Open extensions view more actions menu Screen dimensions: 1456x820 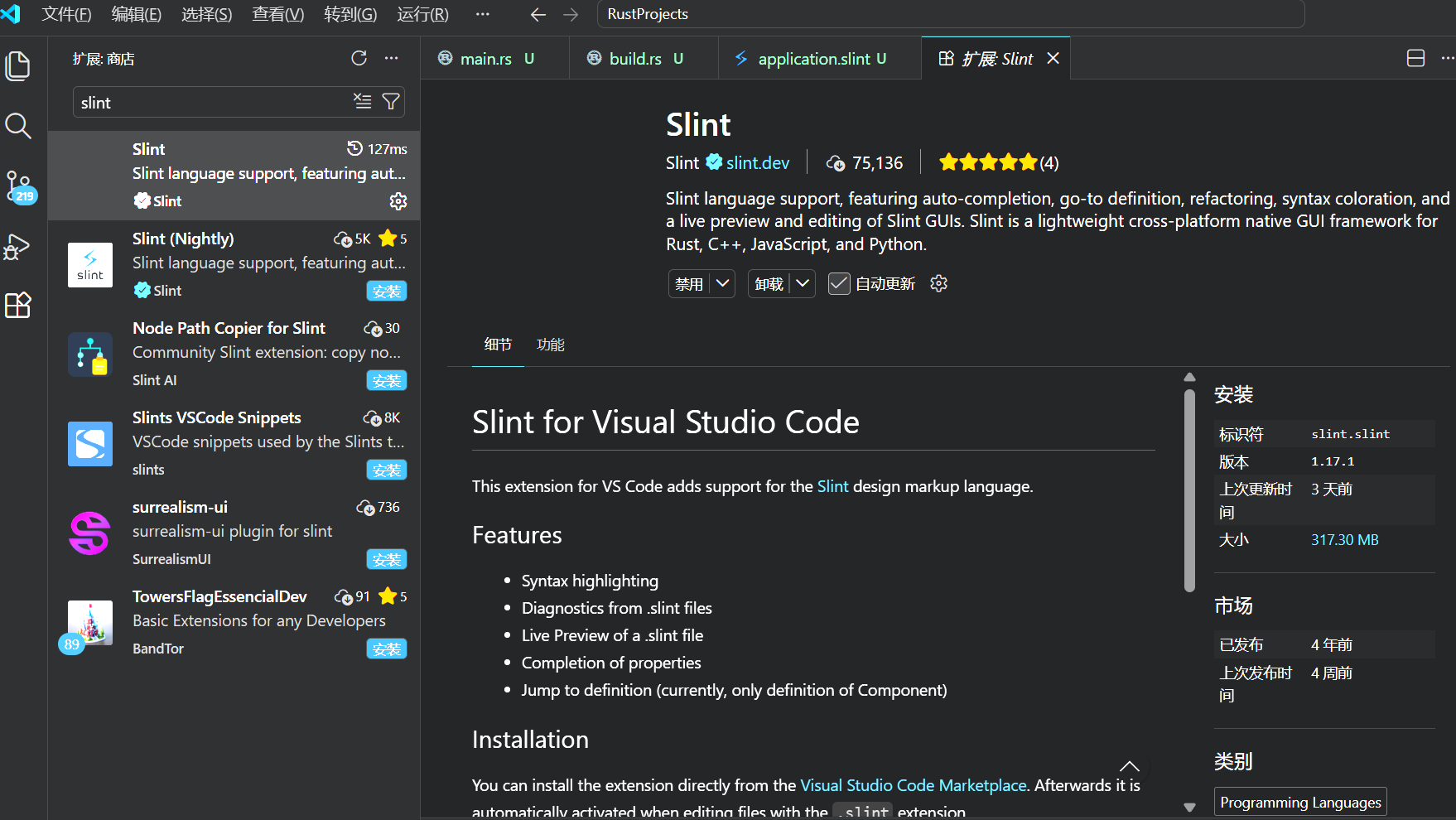click(392, 58)
